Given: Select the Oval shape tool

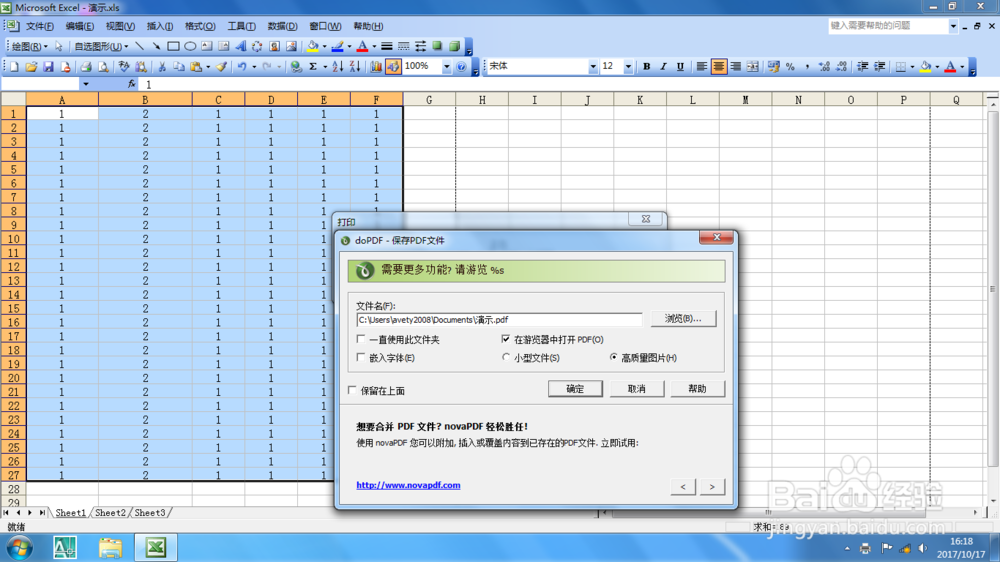Looking at the screenshot, I should click(190, 47).
